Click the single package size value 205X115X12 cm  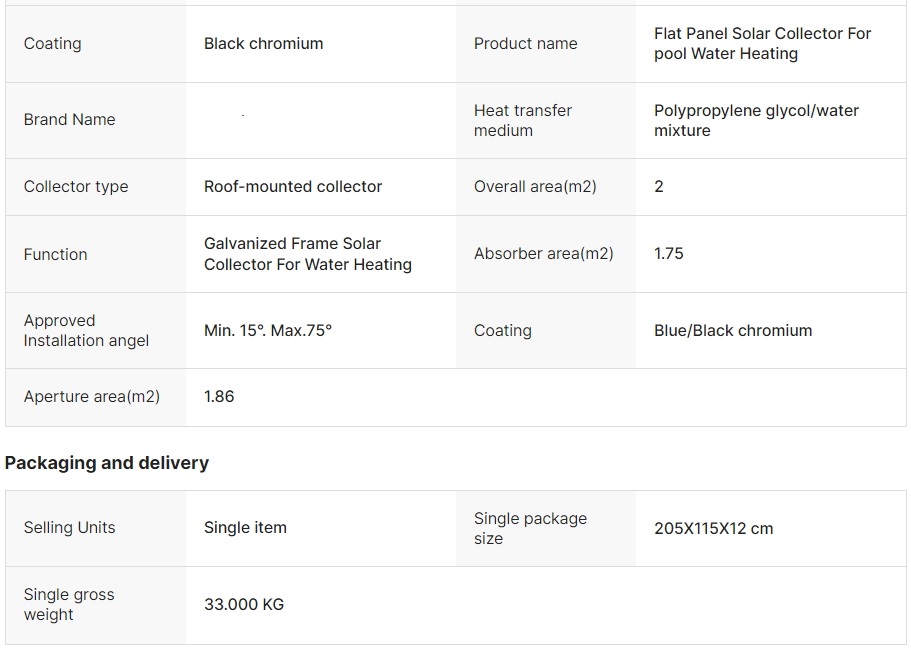pyautogui.click(x=713, y=529)
